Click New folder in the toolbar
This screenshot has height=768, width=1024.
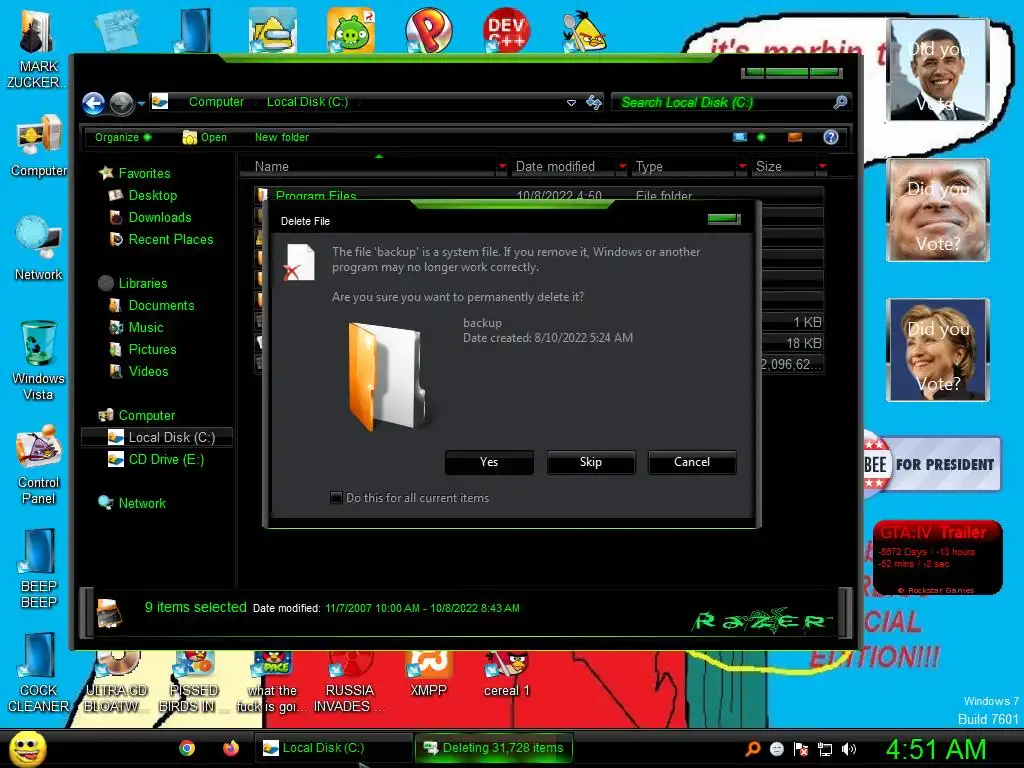(x=282, y=137)
